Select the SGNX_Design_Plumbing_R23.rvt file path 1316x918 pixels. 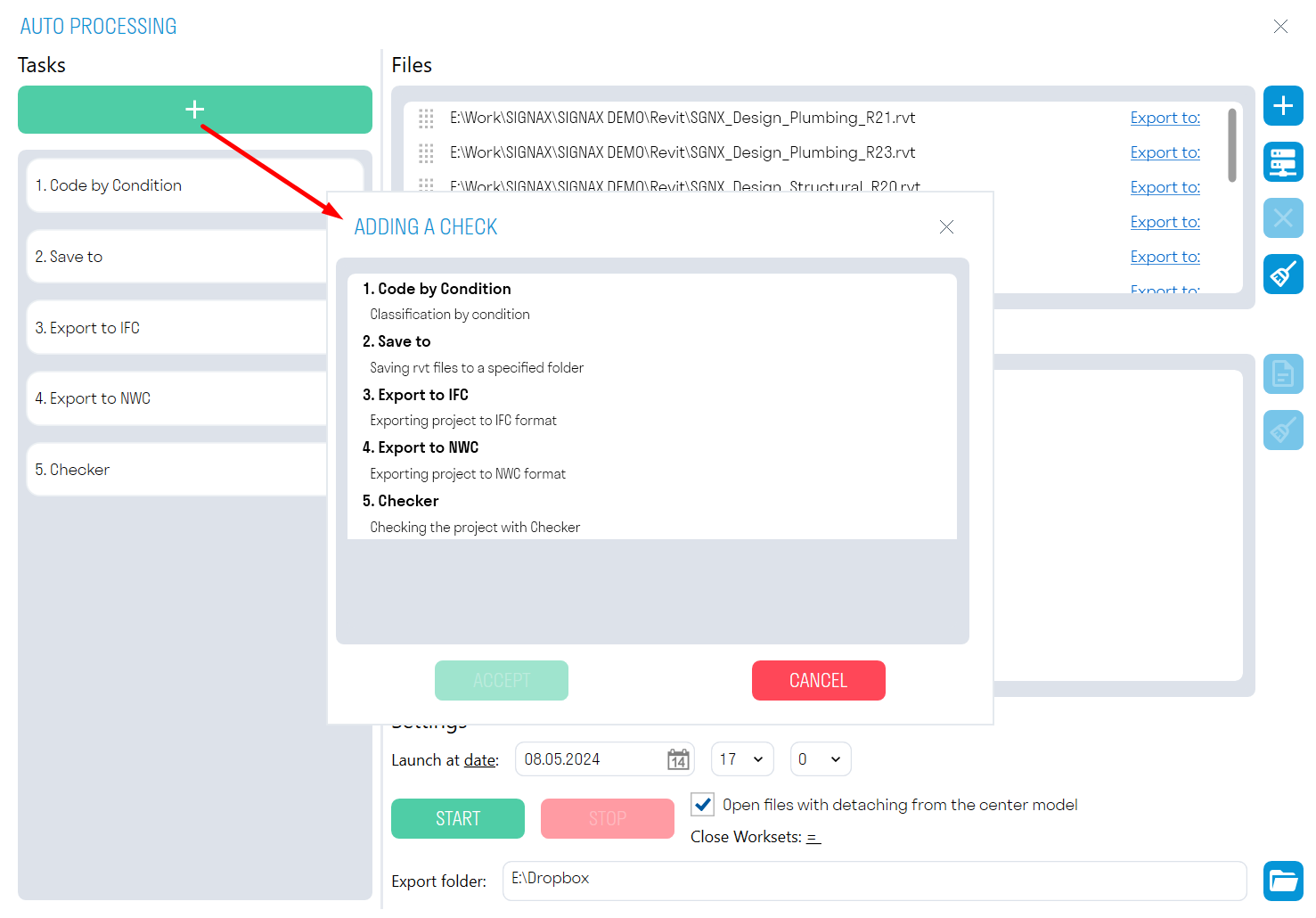point(683,152)
